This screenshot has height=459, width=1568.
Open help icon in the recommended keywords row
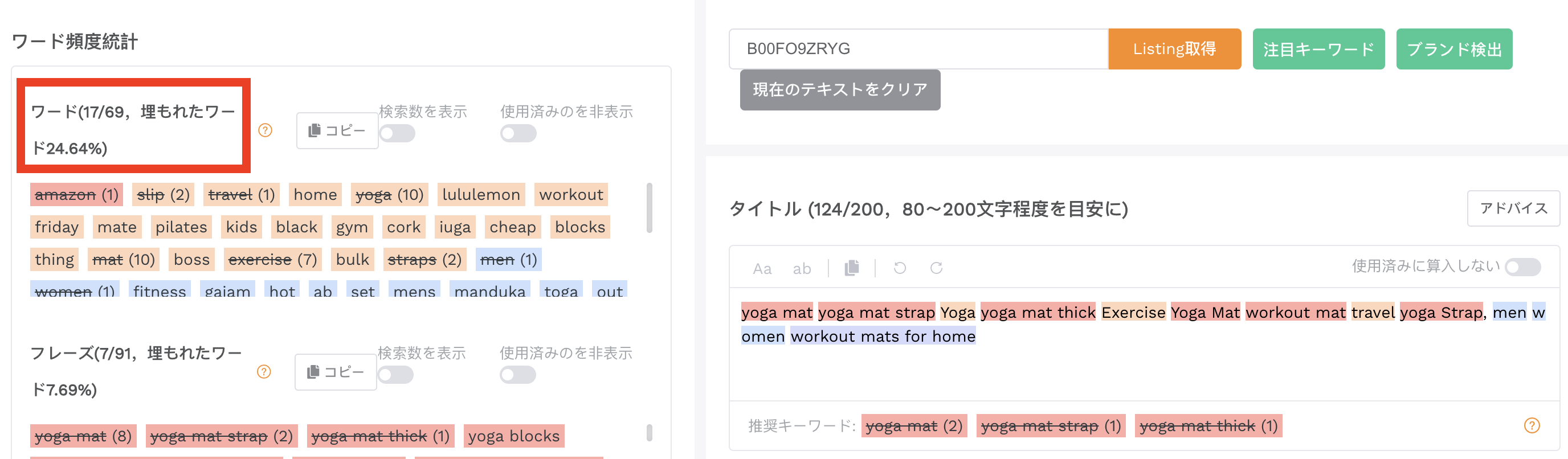(x=1532, y=425)
